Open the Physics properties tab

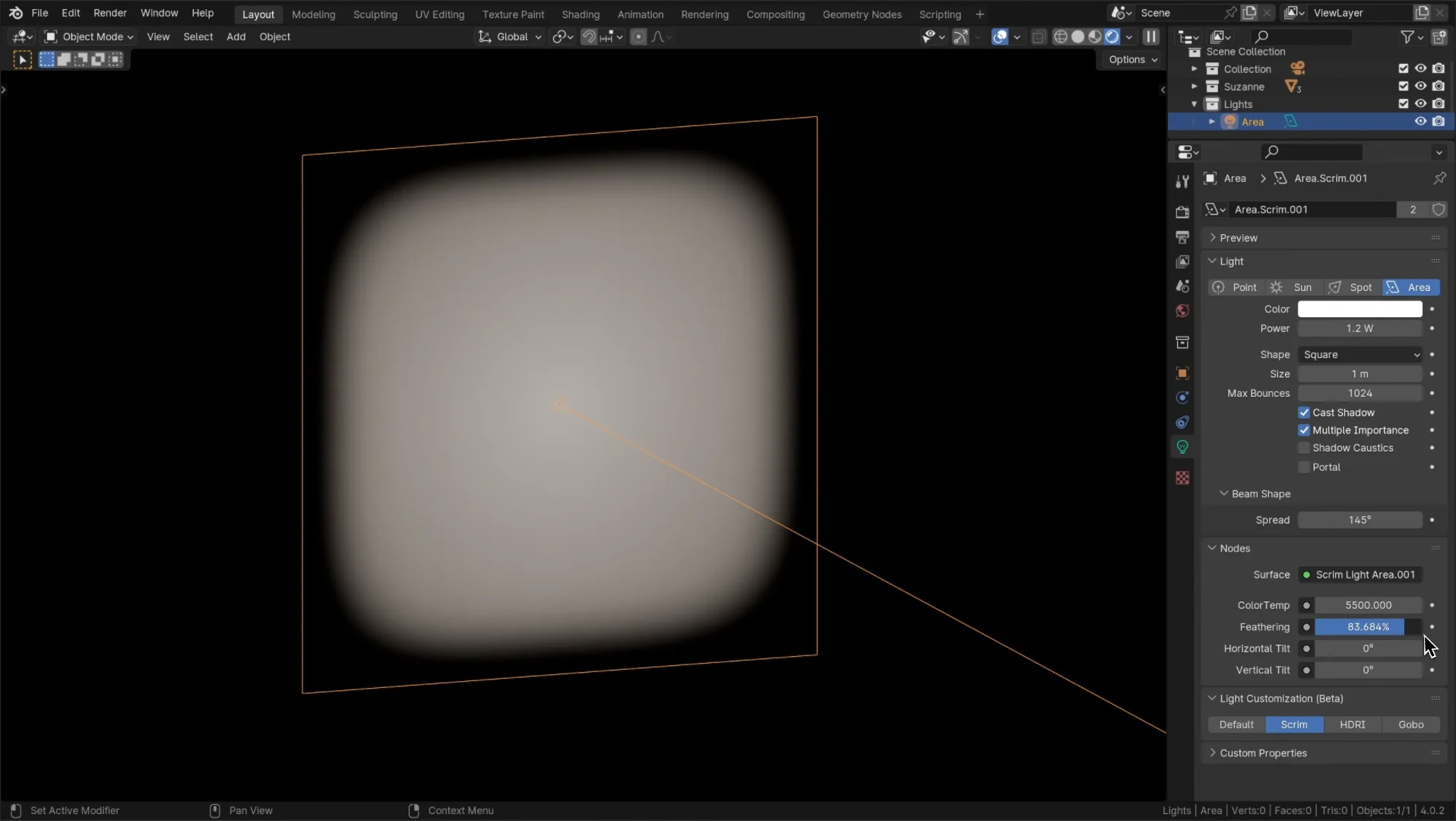pos(1182,398)
